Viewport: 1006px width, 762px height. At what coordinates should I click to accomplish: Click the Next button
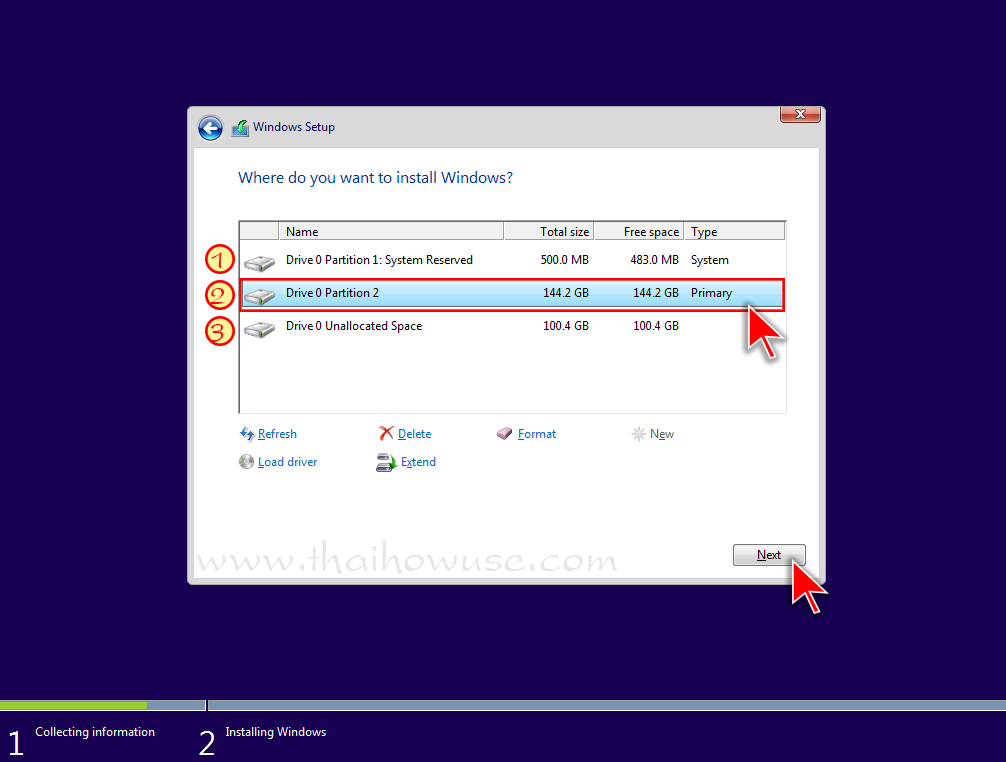(x=769, y=555)
